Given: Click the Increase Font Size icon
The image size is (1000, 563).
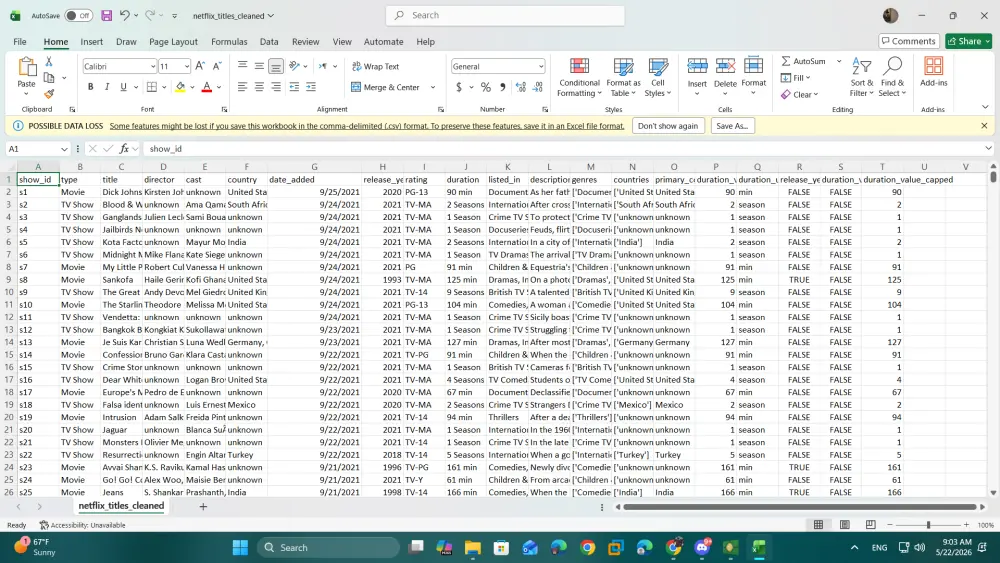Looking at the screenshot, I should (200, 66).
